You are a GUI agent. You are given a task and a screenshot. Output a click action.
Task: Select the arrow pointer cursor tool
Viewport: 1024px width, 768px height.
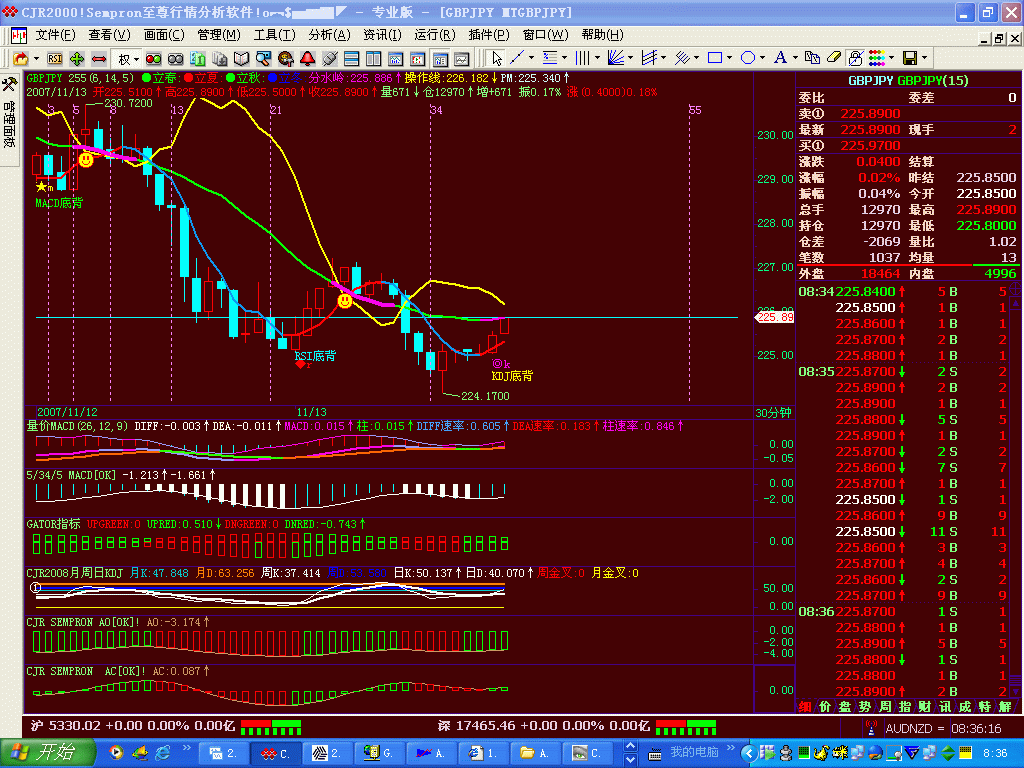pos(496,58)
